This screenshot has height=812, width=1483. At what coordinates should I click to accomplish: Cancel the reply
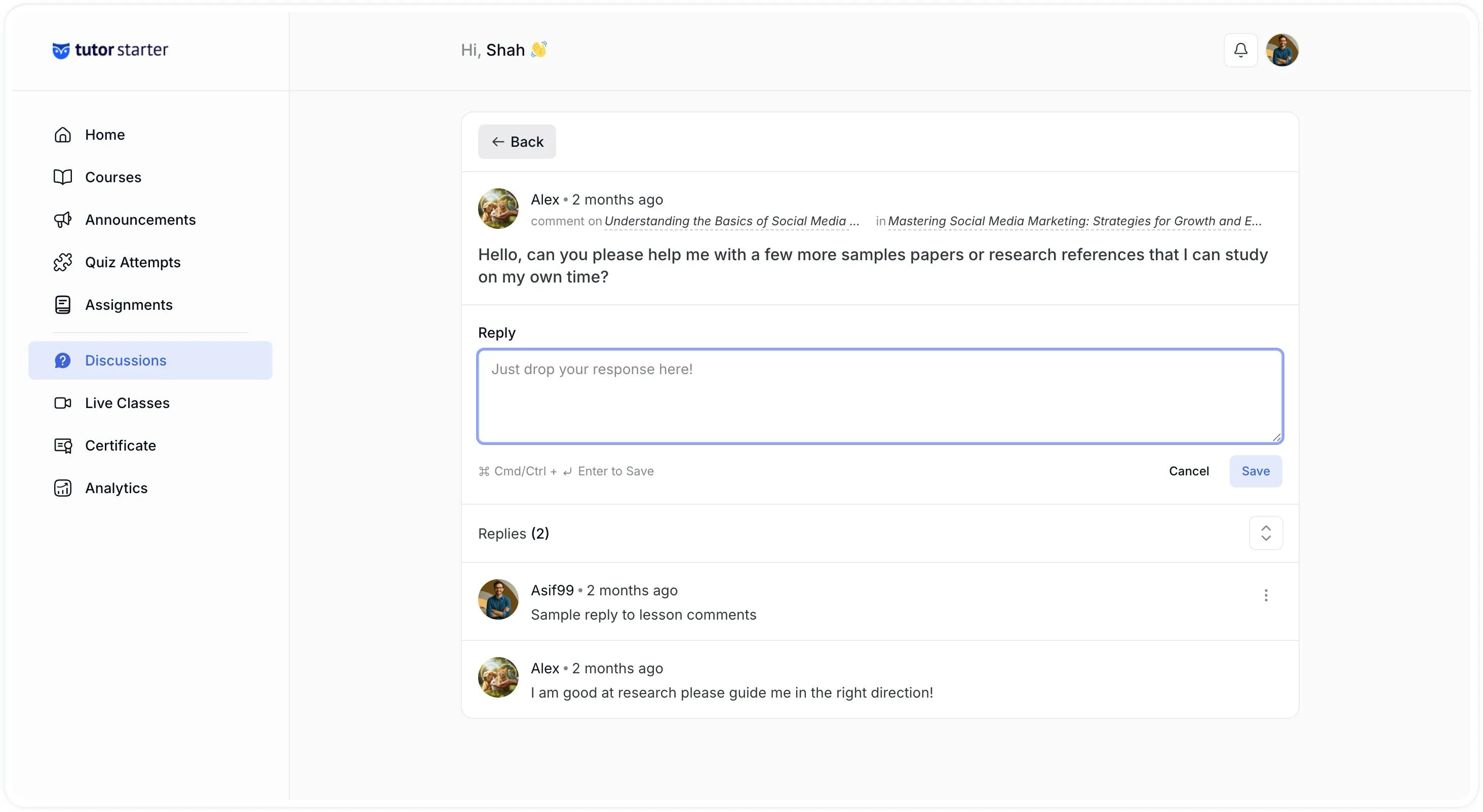tap(1188, 471)
